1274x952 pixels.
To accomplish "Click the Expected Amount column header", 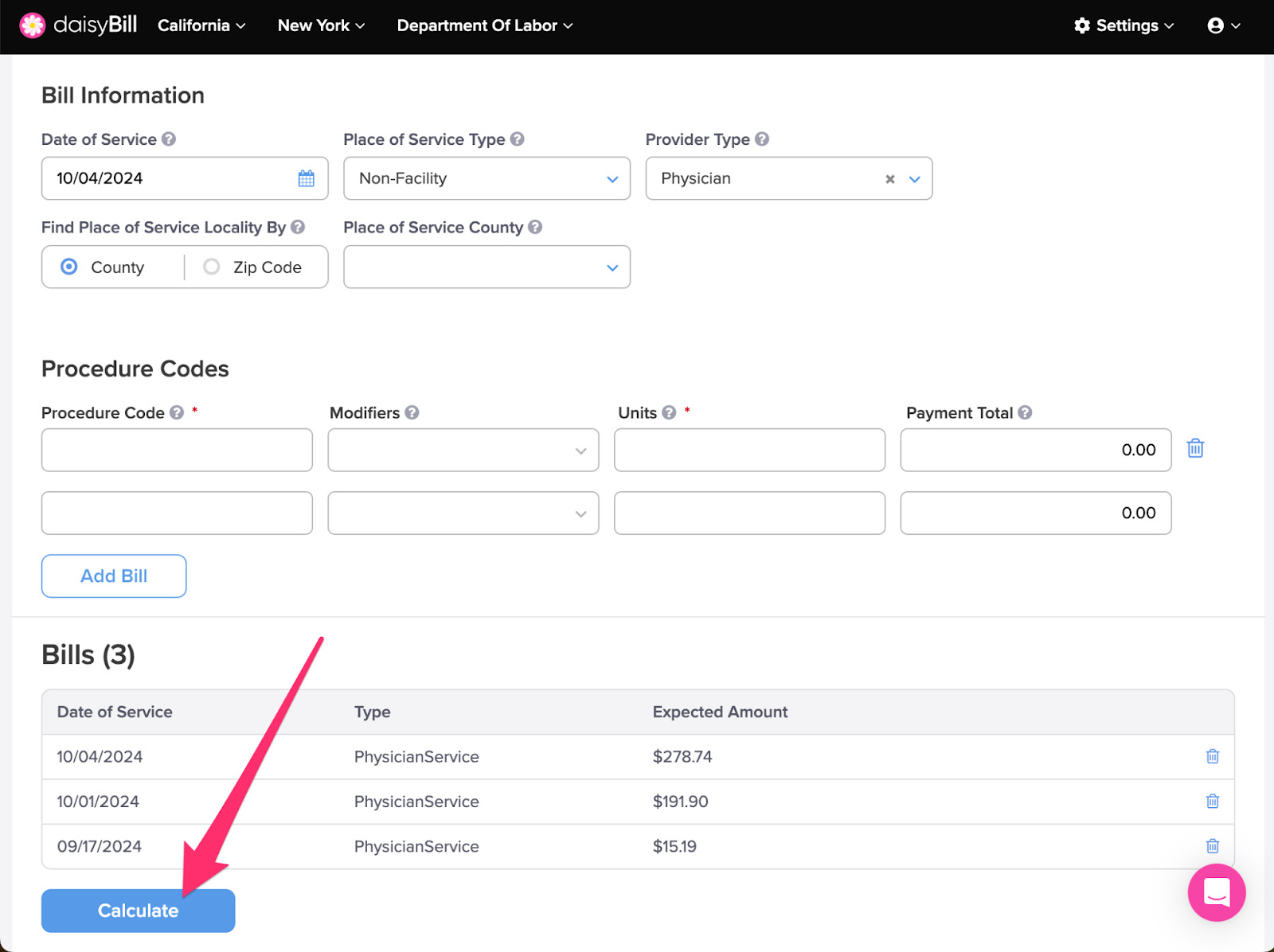I will (720, 712).
